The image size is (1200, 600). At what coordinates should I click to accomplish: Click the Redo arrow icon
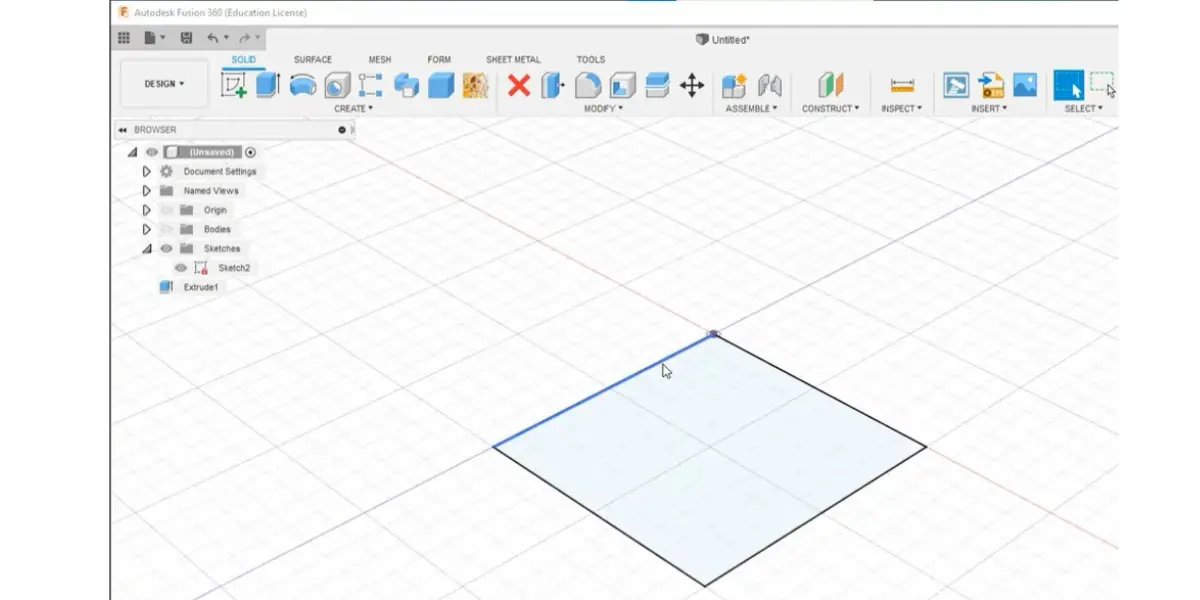tap(245, 38)
